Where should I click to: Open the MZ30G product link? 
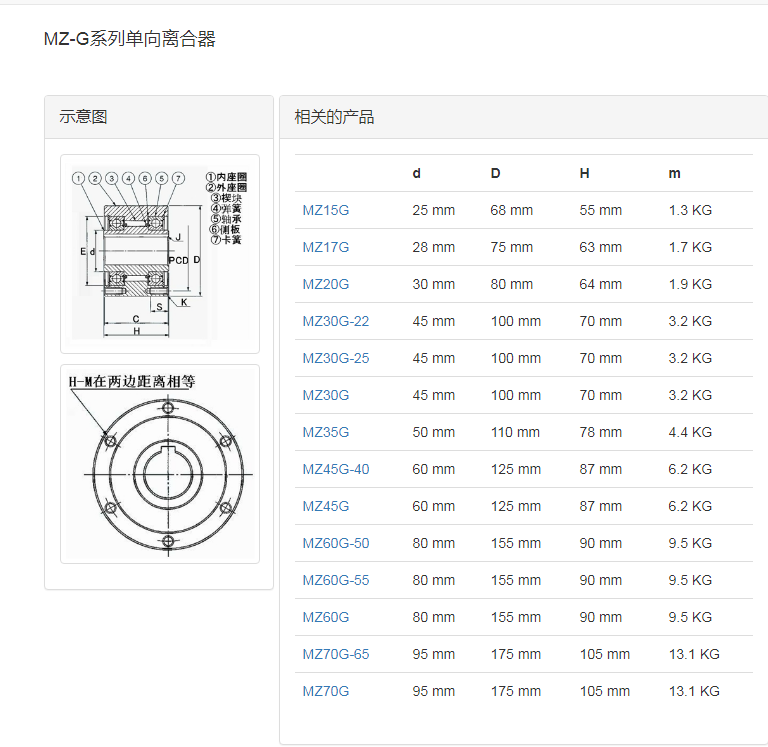[x=325, y=395]
